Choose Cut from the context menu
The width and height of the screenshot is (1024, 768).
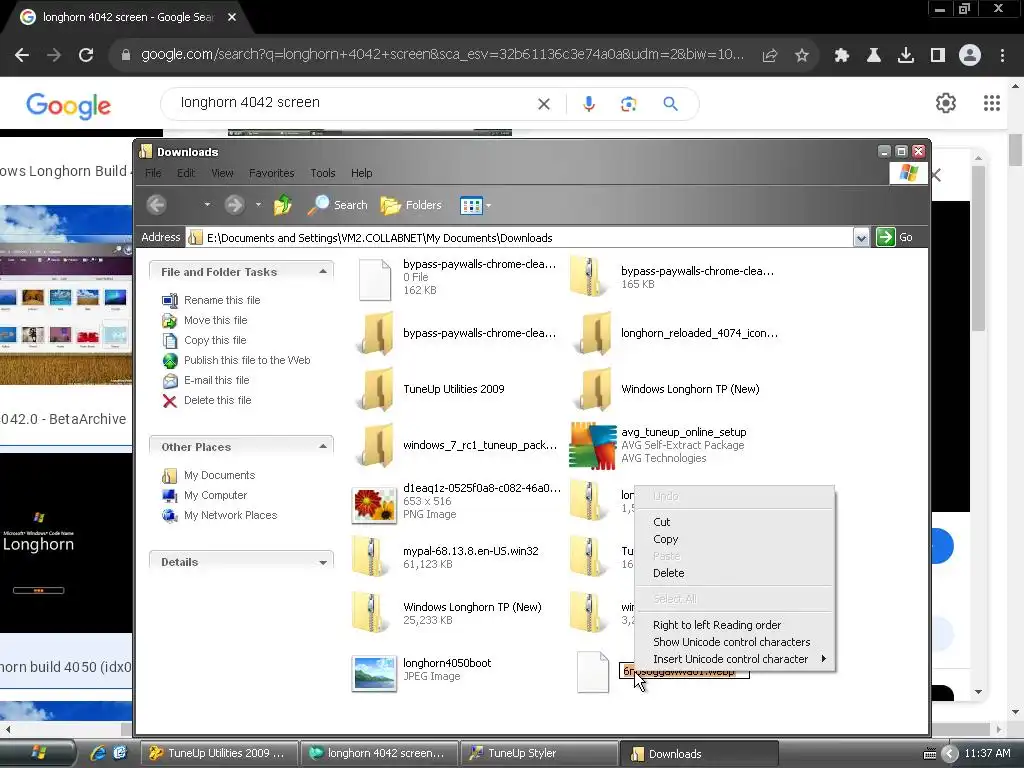tap(662, 522)
